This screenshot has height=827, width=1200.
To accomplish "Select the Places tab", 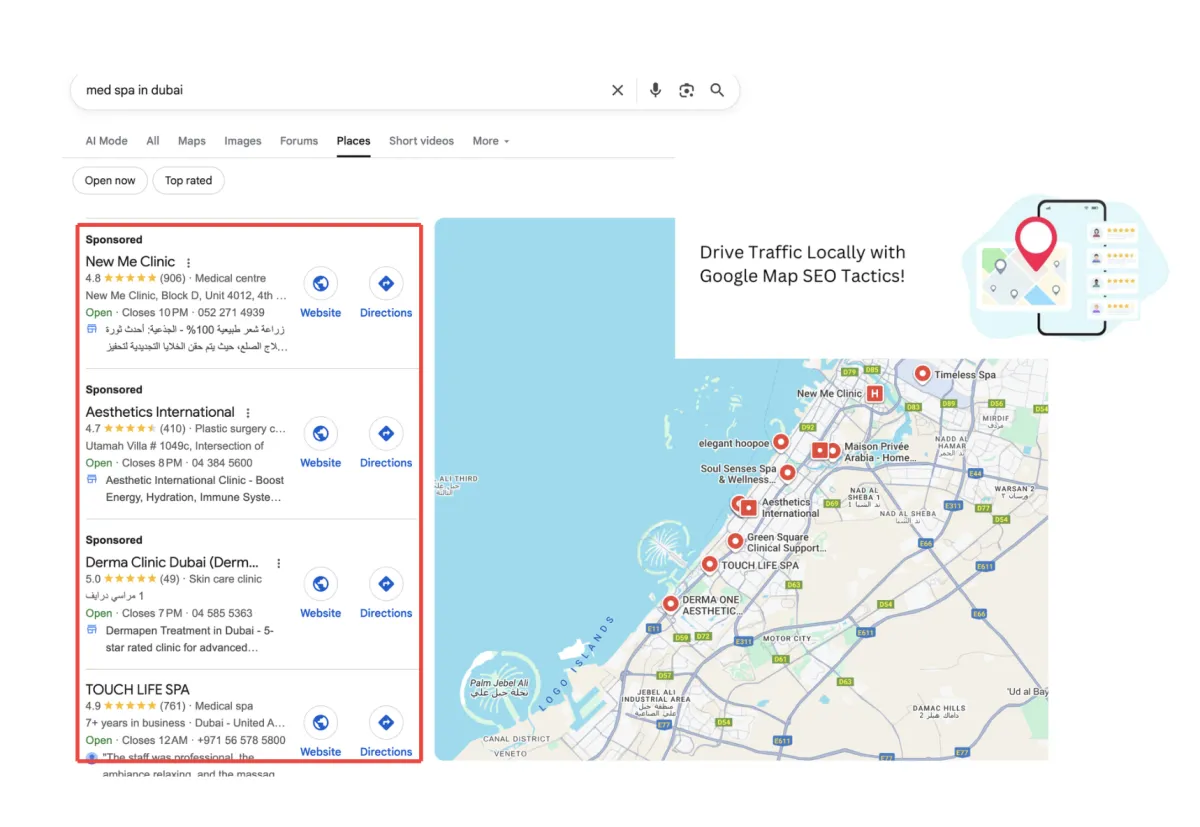I will pos(353,141).
